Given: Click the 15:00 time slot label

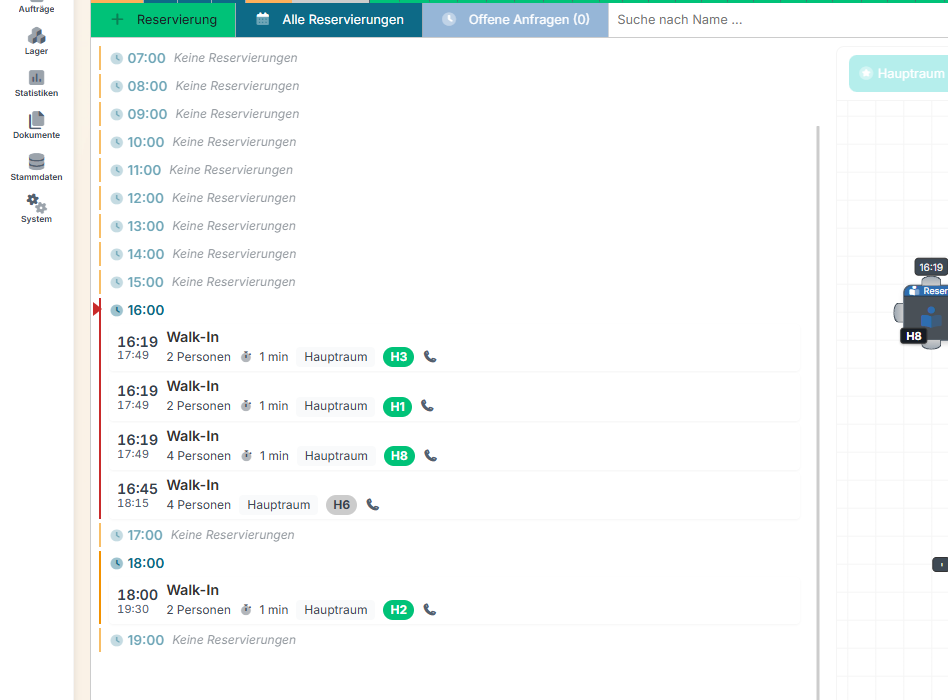Looking at the screenshot, I should [146, 282].
